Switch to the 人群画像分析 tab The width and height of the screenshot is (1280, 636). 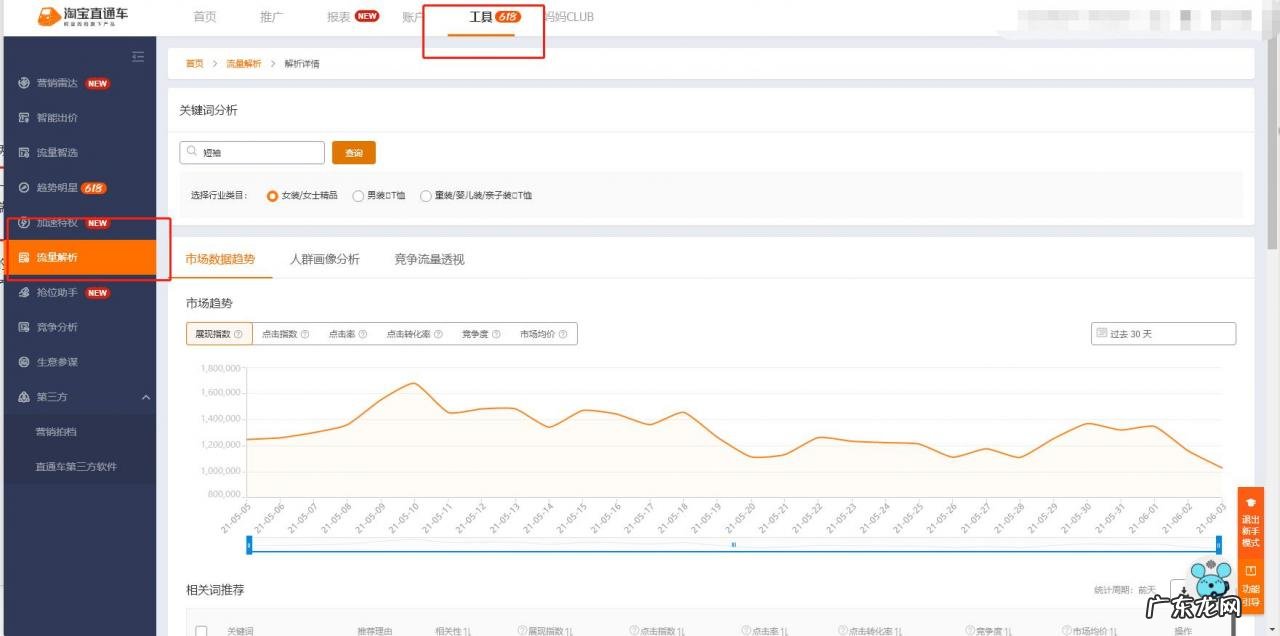tap(324, 259)
